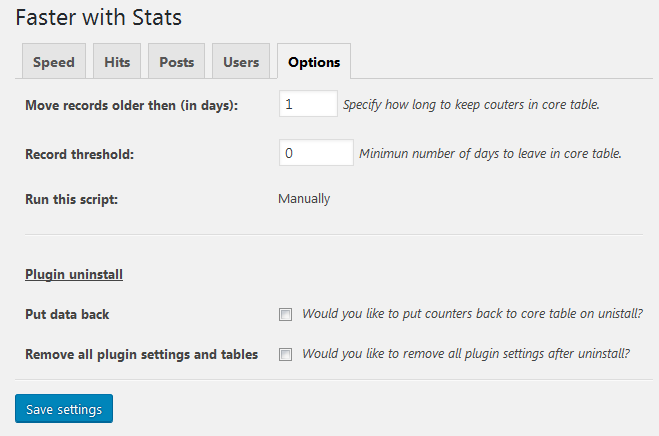Click the Minimun number of days hint text

pos(490,153)
